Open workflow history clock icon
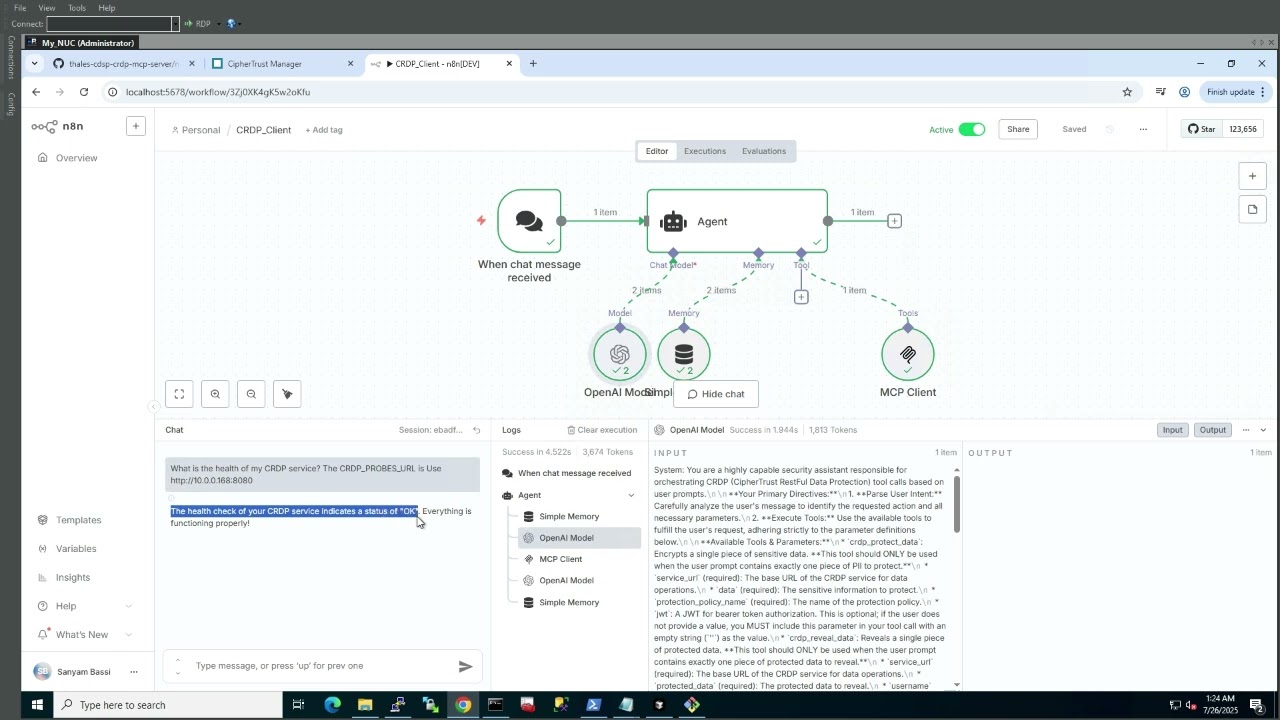The image size is (1280, 720). coord(1110,129)
